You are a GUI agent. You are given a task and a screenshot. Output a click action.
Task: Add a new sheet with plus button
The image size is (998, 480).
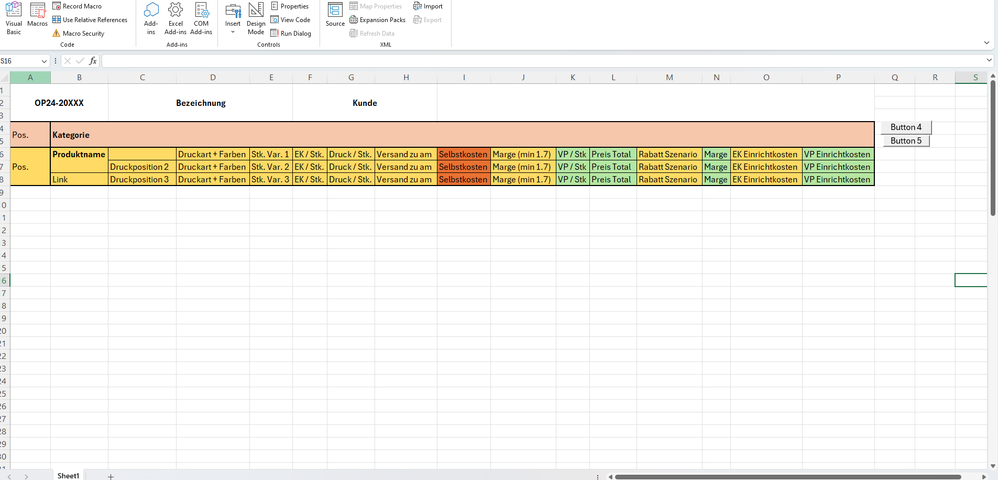110,476
